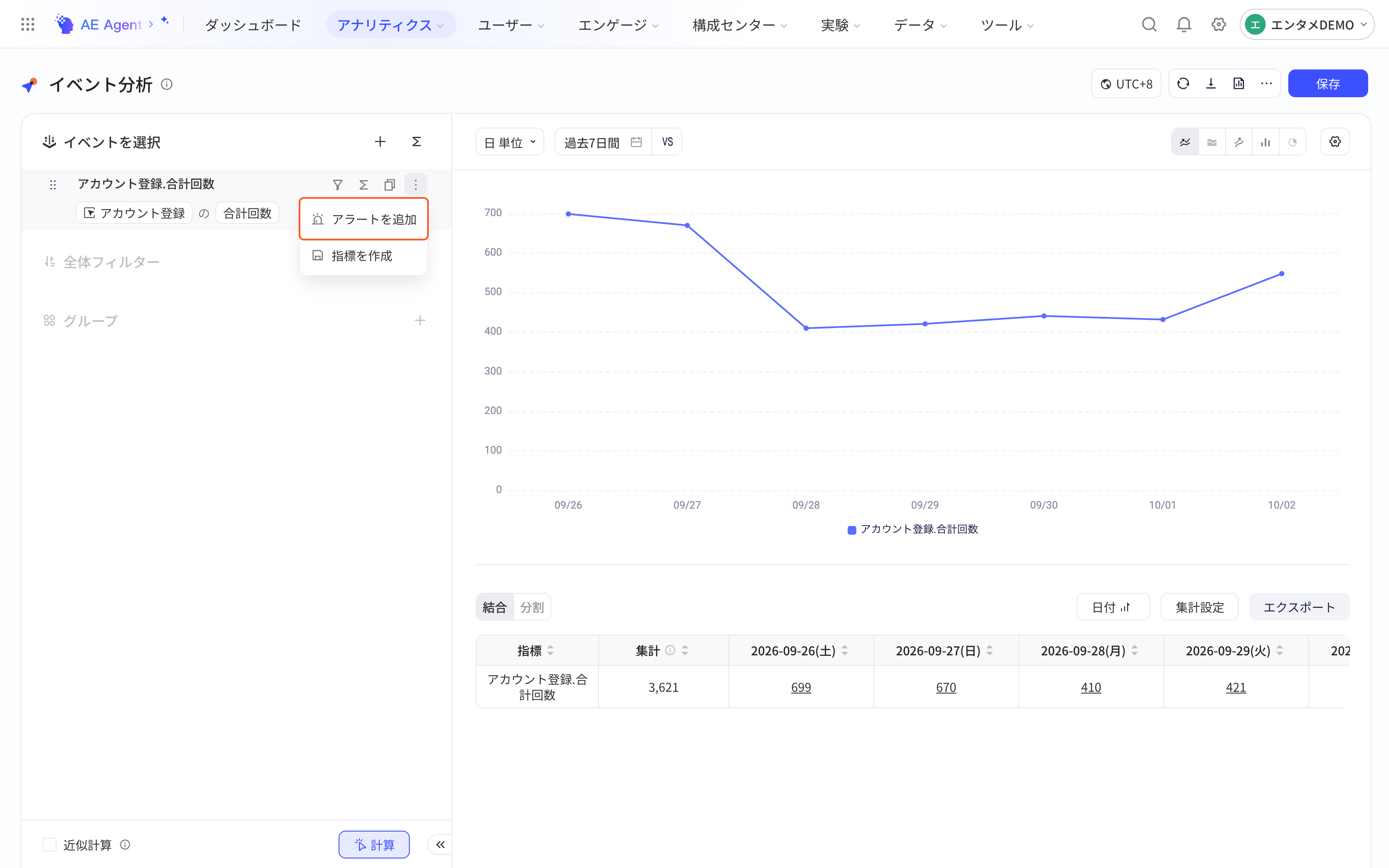Expand the 構成センター menu
1389x868 pixels.
pyautogui.click(x=740, y=25)
